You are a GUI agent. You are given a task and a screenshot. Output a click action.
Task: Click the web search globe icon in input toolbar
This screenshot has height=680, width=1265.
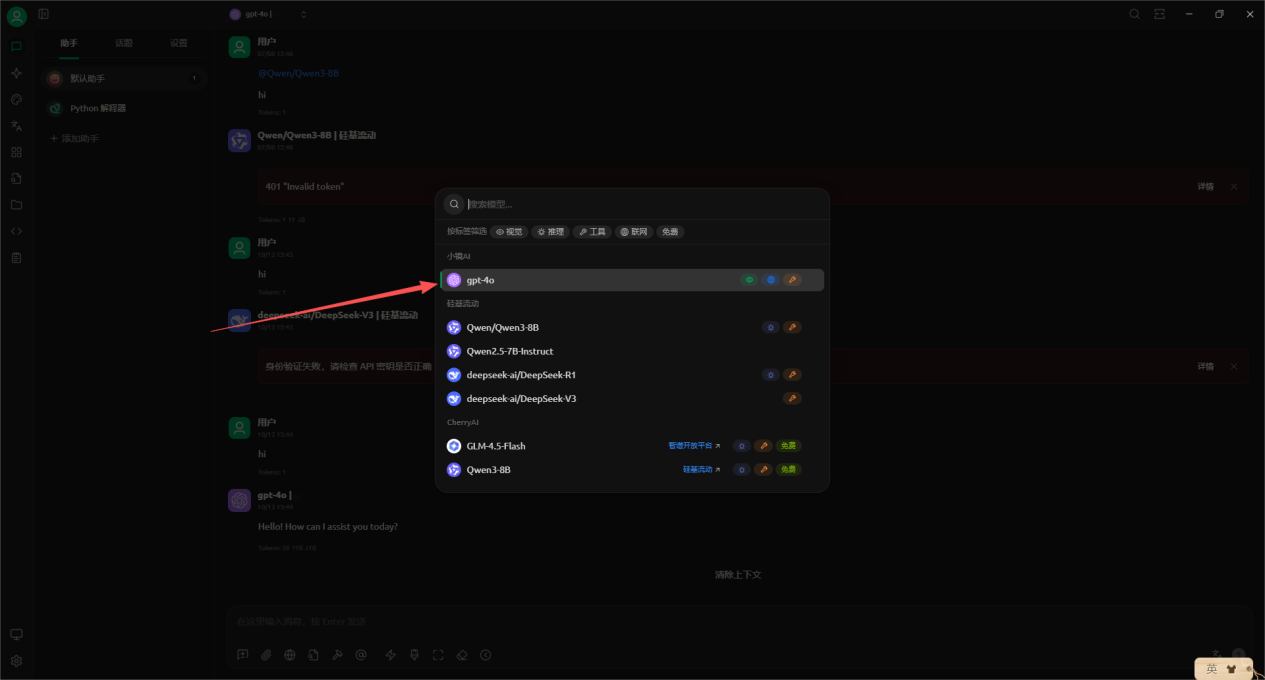(x=290, y=655)
